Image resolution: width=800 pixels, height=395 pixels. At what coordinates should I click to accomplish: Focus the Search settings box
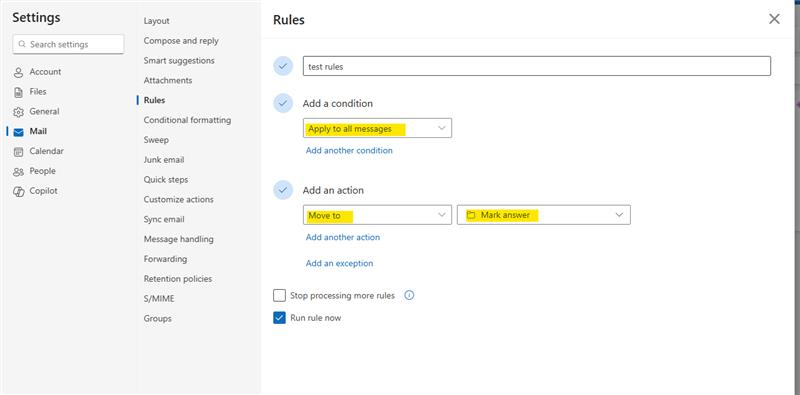coord(68,44)
